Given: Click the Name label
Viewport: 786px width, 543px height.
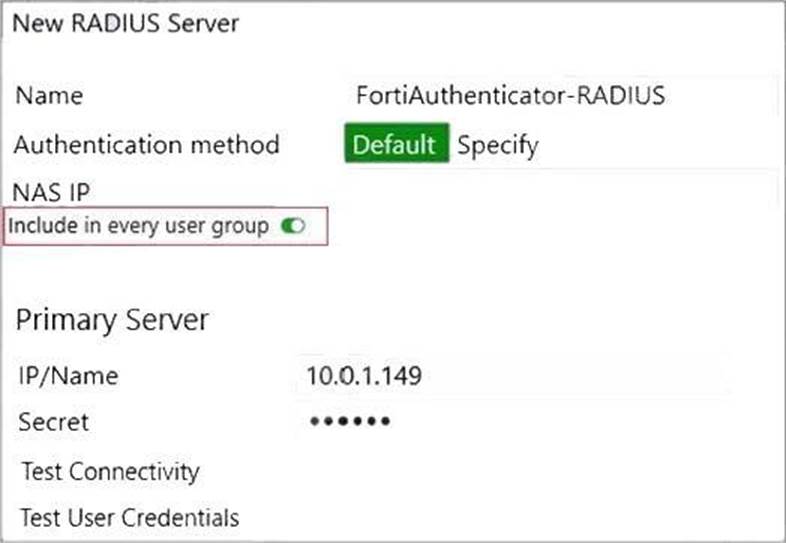Looking at the screenshot, I should tap(50, 97).
